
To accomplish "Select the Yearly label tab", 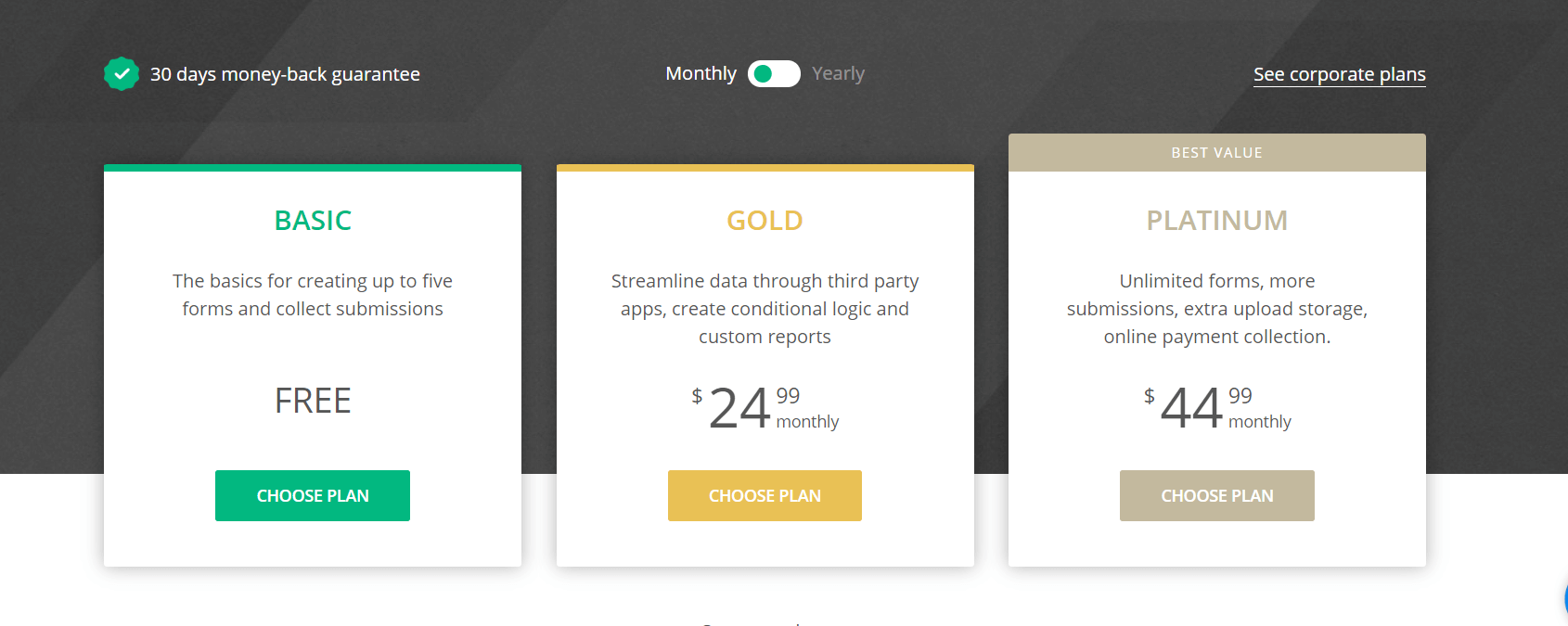I will [838, 73].
